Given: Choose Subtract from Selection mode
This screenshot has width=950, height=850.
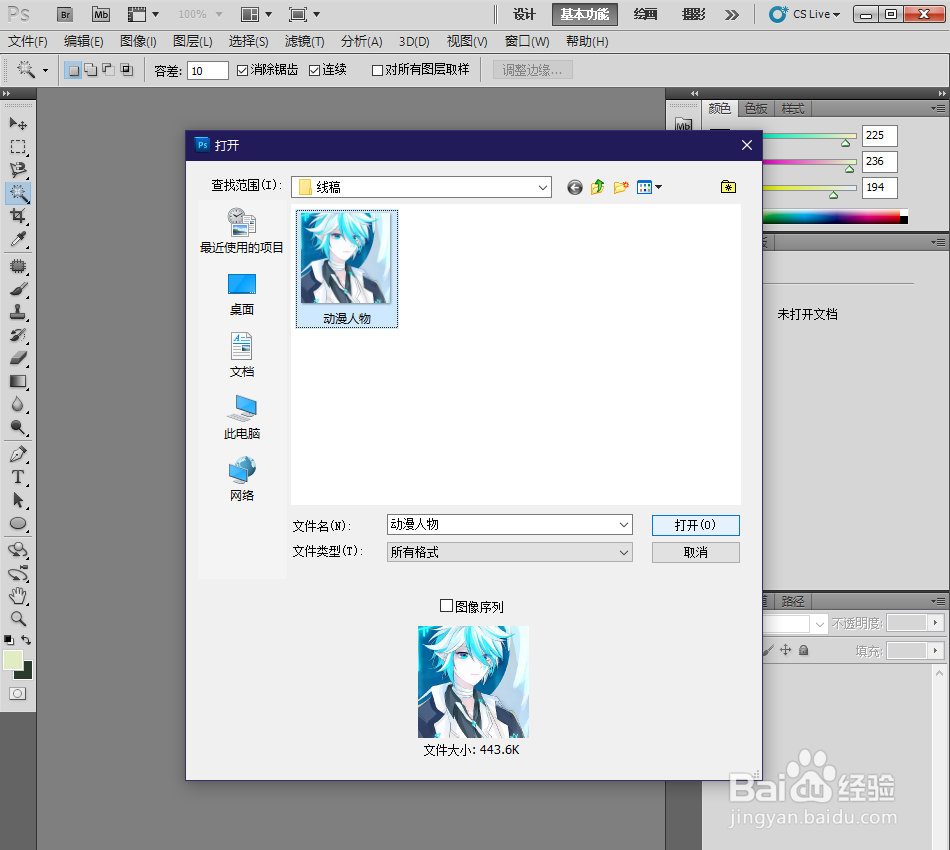Looking at the screenshot, I should point(108,70).
